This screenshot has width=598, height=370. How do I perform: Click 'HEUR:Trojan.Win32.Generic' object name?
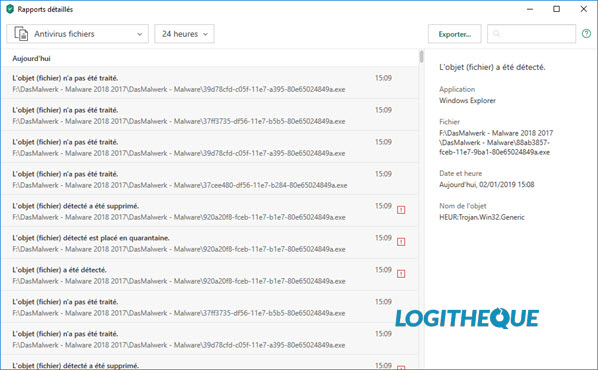482,217
